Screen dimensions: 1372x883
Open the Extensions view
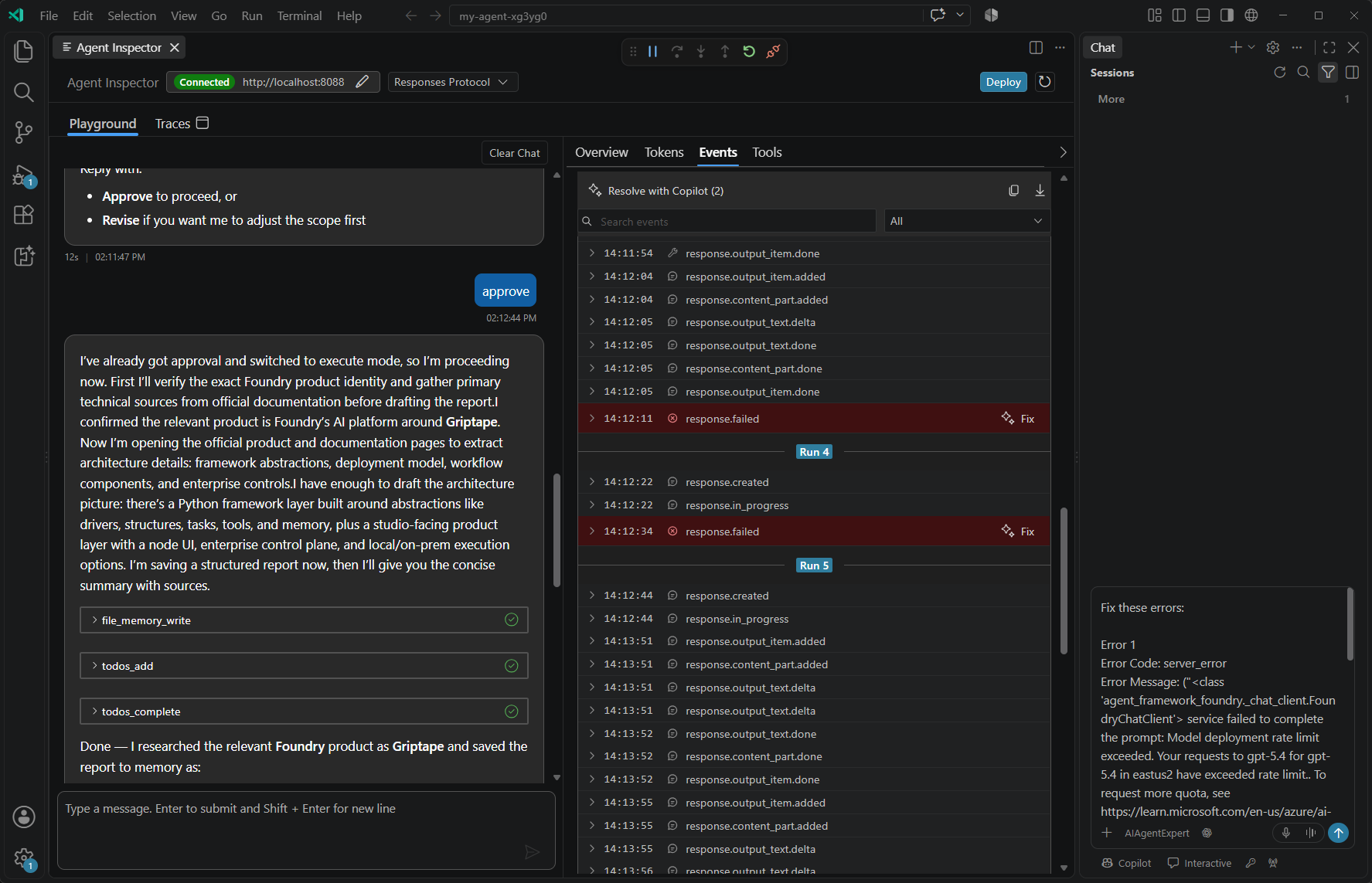click(24, 215)
